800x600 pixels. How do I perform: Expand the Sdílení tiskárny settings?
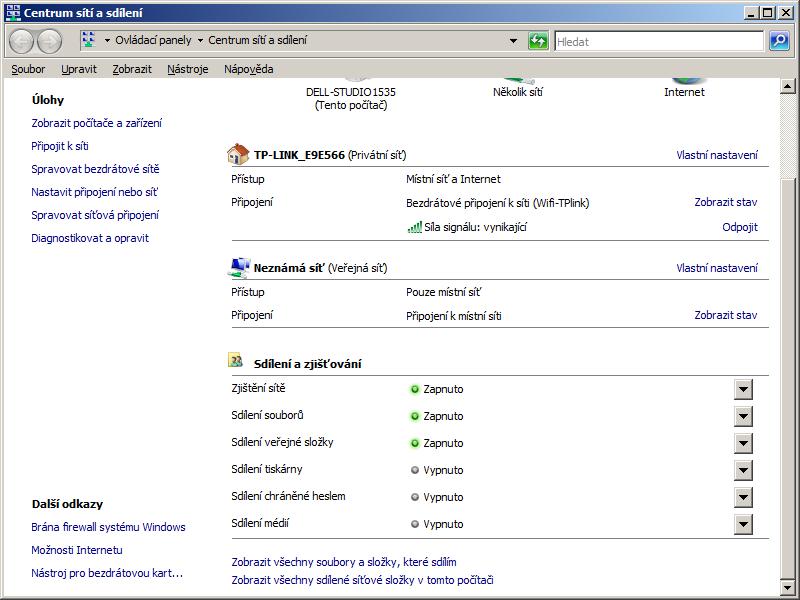tap(742, 470)
